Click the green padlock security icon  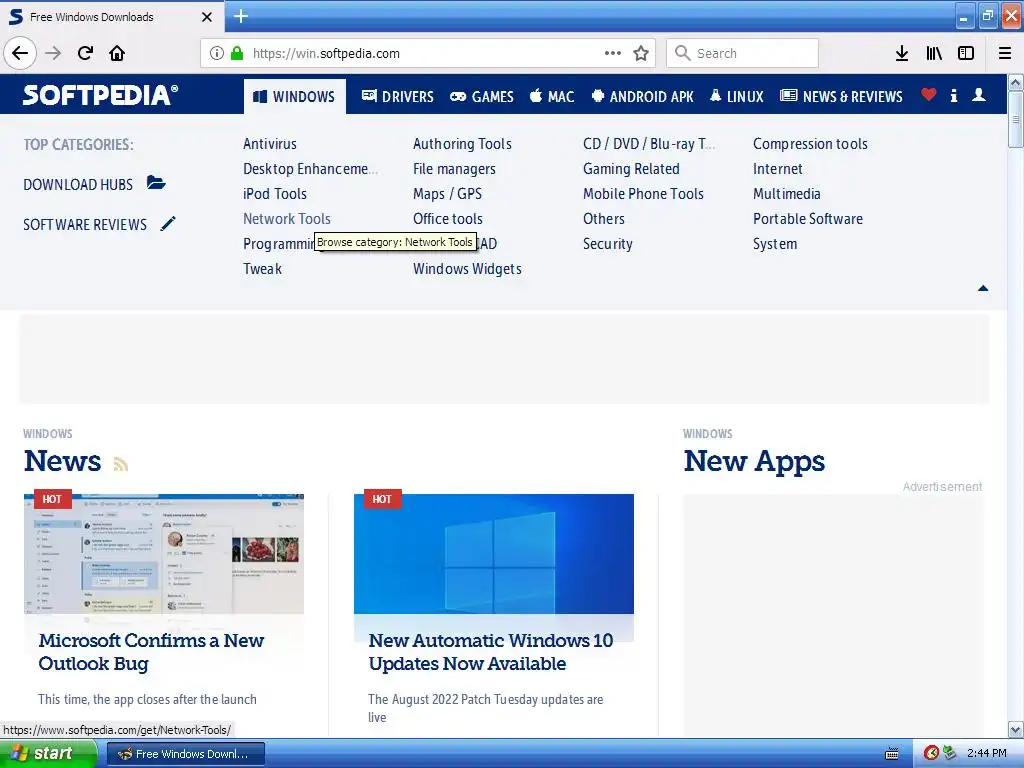coord(237,54)
